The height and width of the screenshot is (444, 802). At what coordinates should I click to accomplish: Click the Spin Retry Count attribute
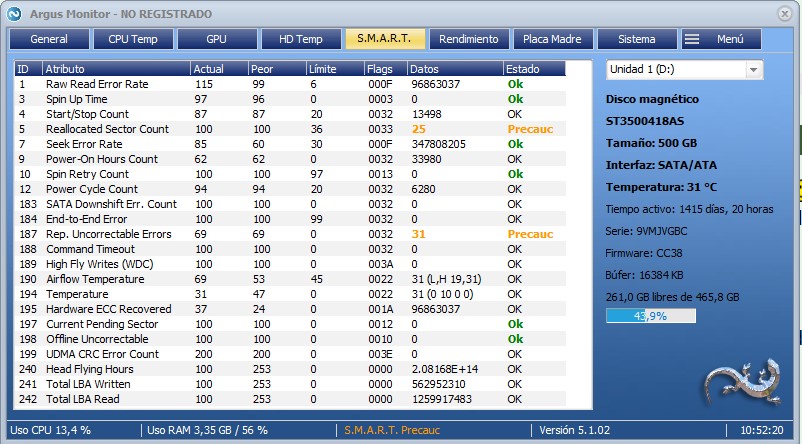tap(87, 174)
